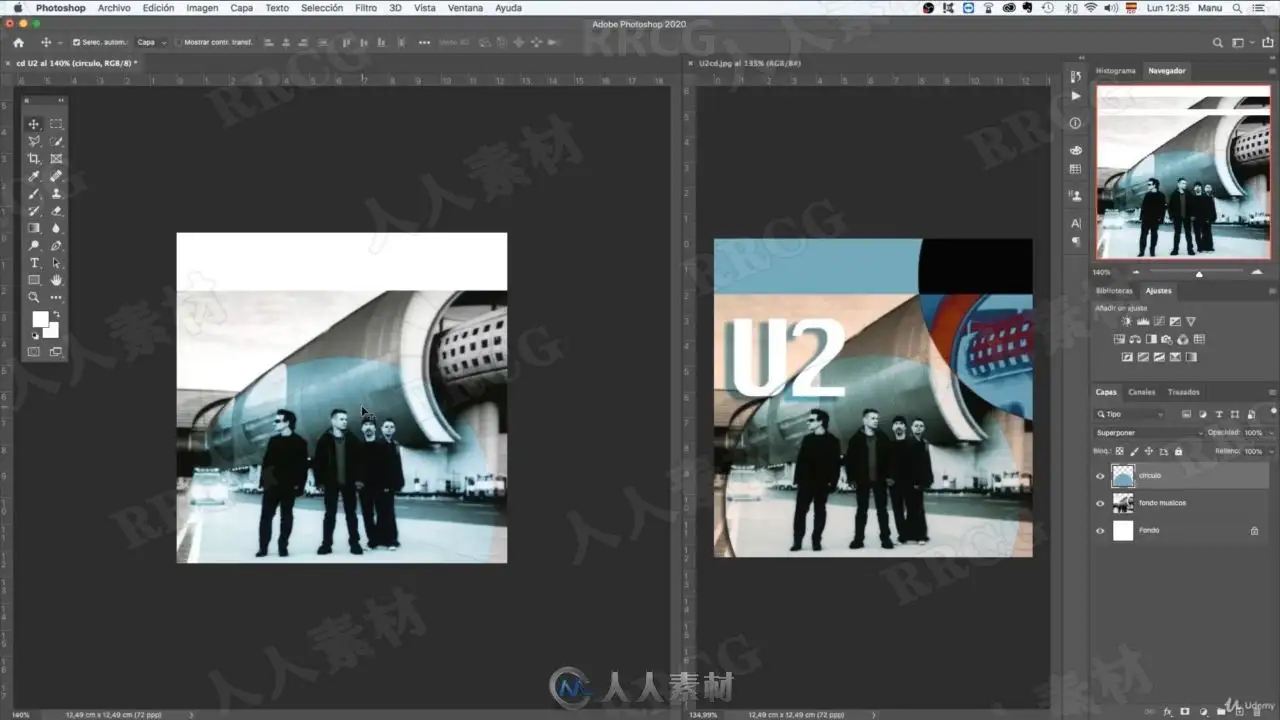The width and height of the screenshot is (1280, 720).
Task: Toggle lock all padlock in Bloq. row
Action: coord(1178,451)
